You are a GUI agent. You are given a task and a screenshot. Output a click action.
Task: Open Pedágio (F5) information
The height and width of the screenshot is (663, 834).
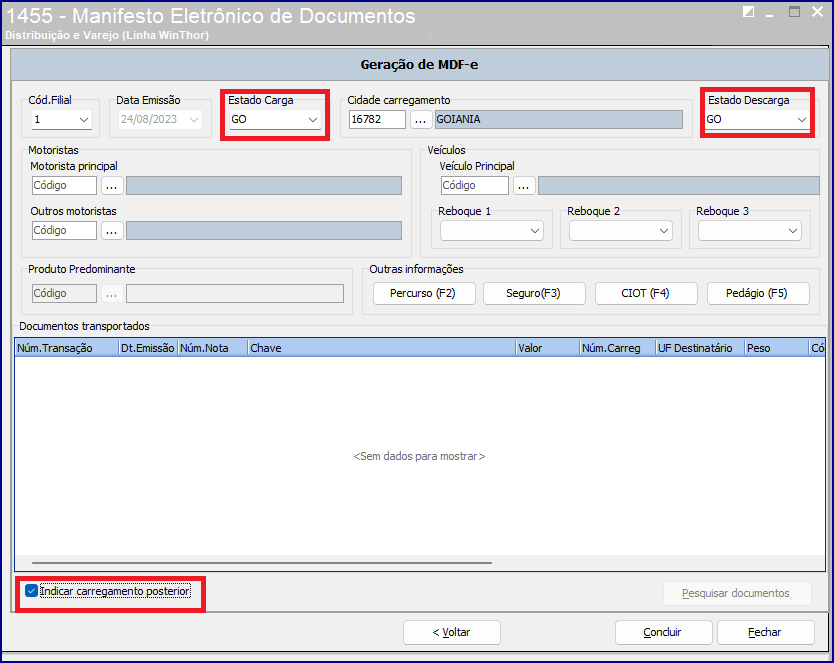(x=758, y=293)
